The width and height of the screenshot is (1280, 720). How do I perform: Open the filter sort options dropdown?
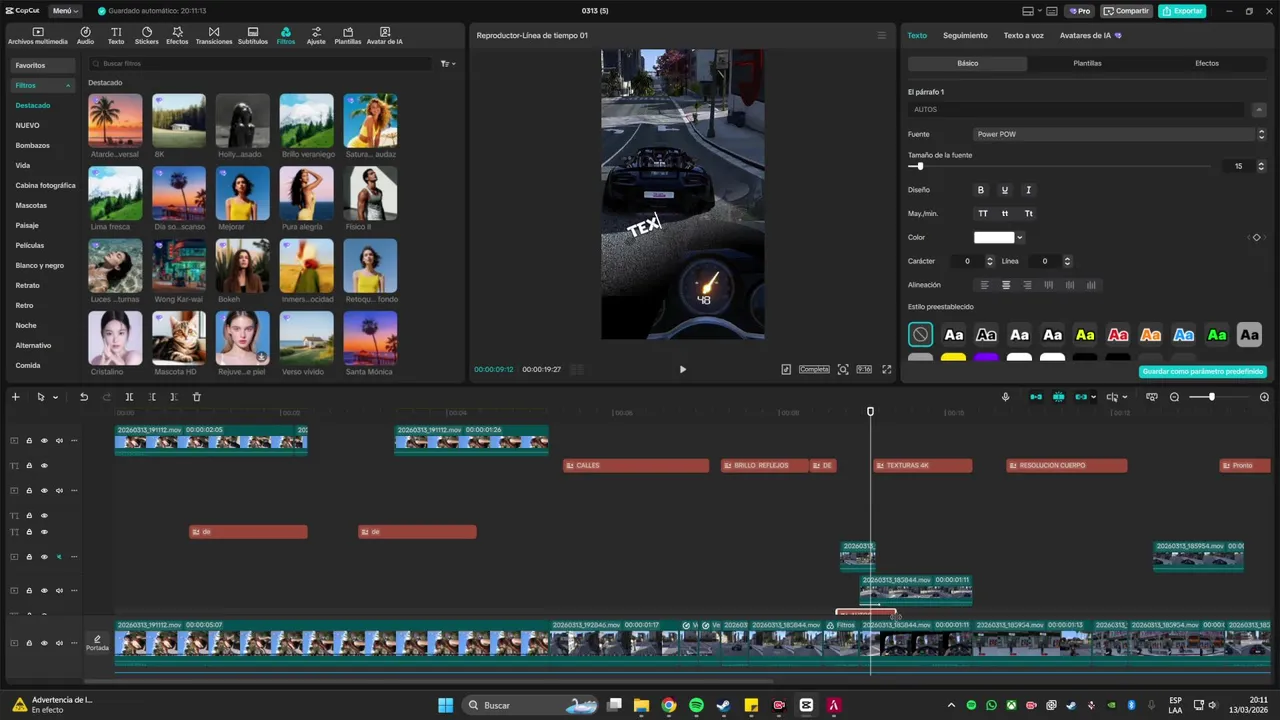click(449, 64)
